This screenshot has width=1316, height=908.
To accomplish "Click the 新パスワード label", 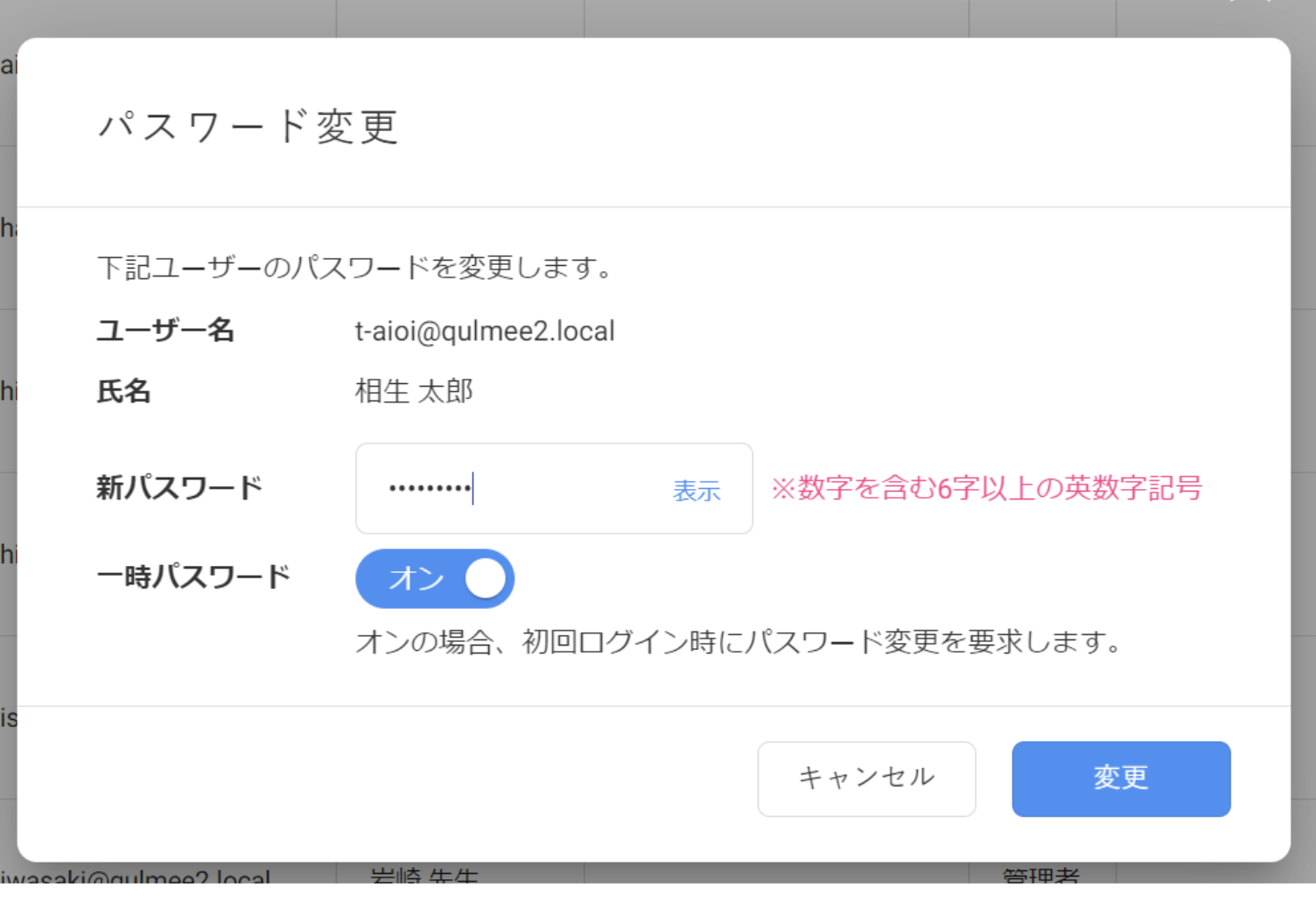I will (179, 487).
